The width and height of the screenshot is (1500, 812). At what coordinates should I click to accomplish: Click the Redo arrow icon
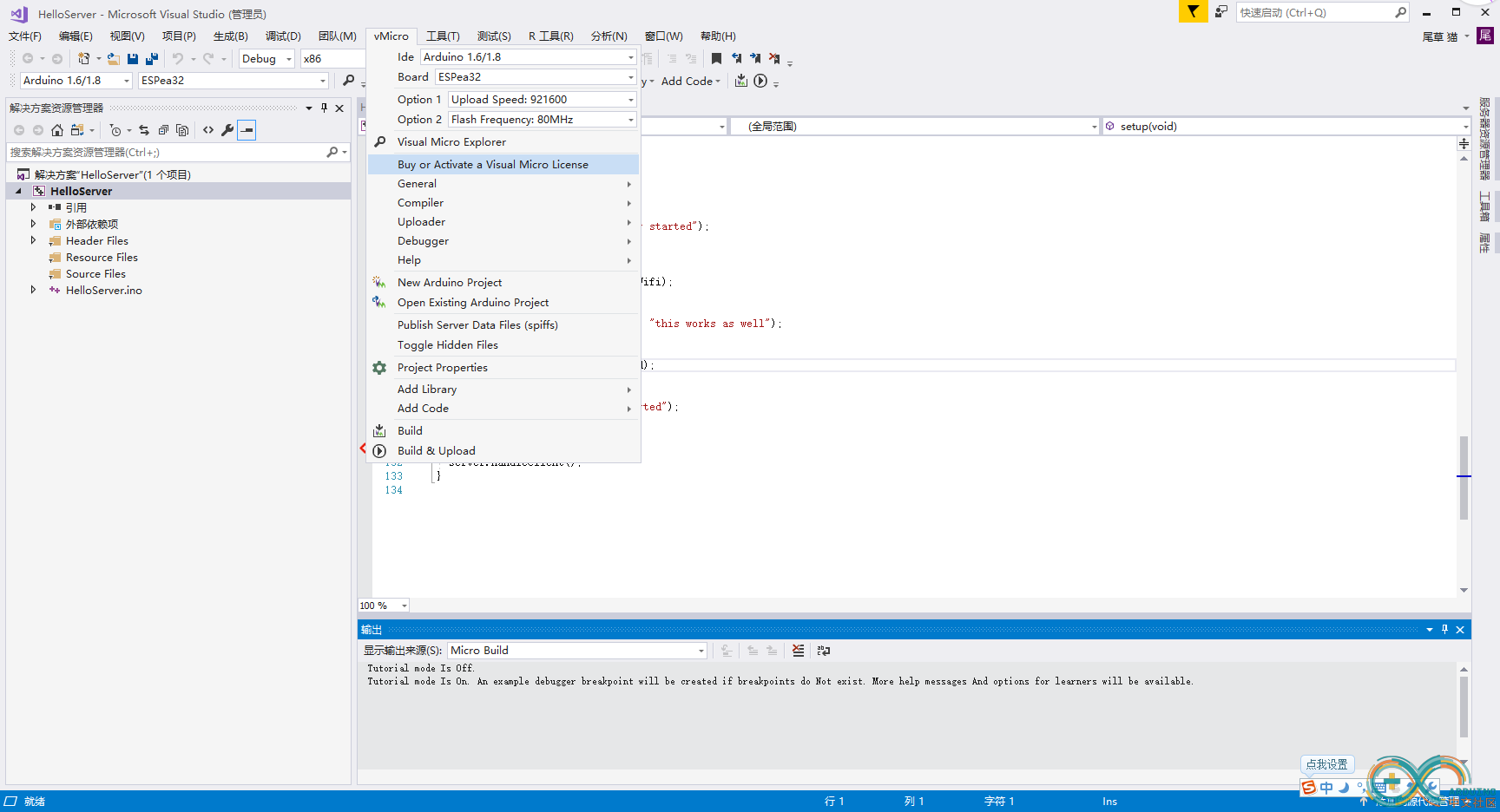(x=208, y=59)
